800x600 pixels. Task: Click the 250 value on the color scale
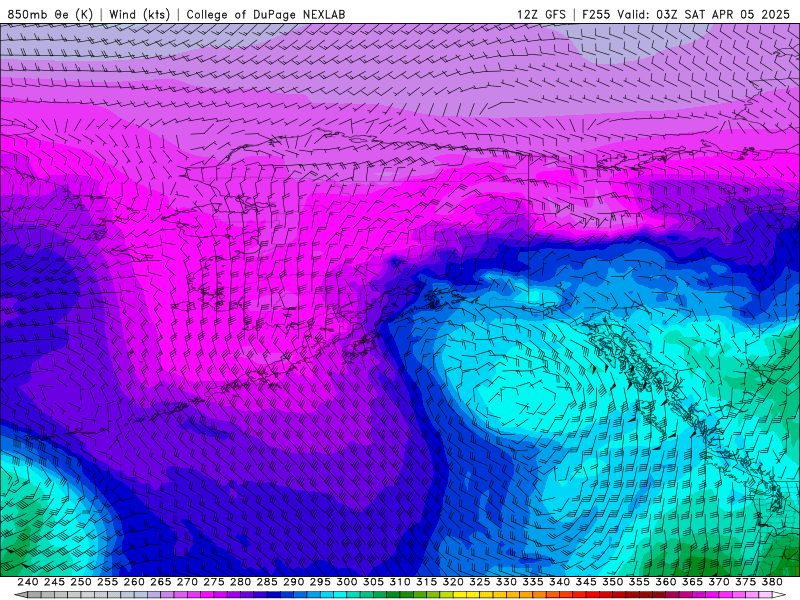click(81, 582)
